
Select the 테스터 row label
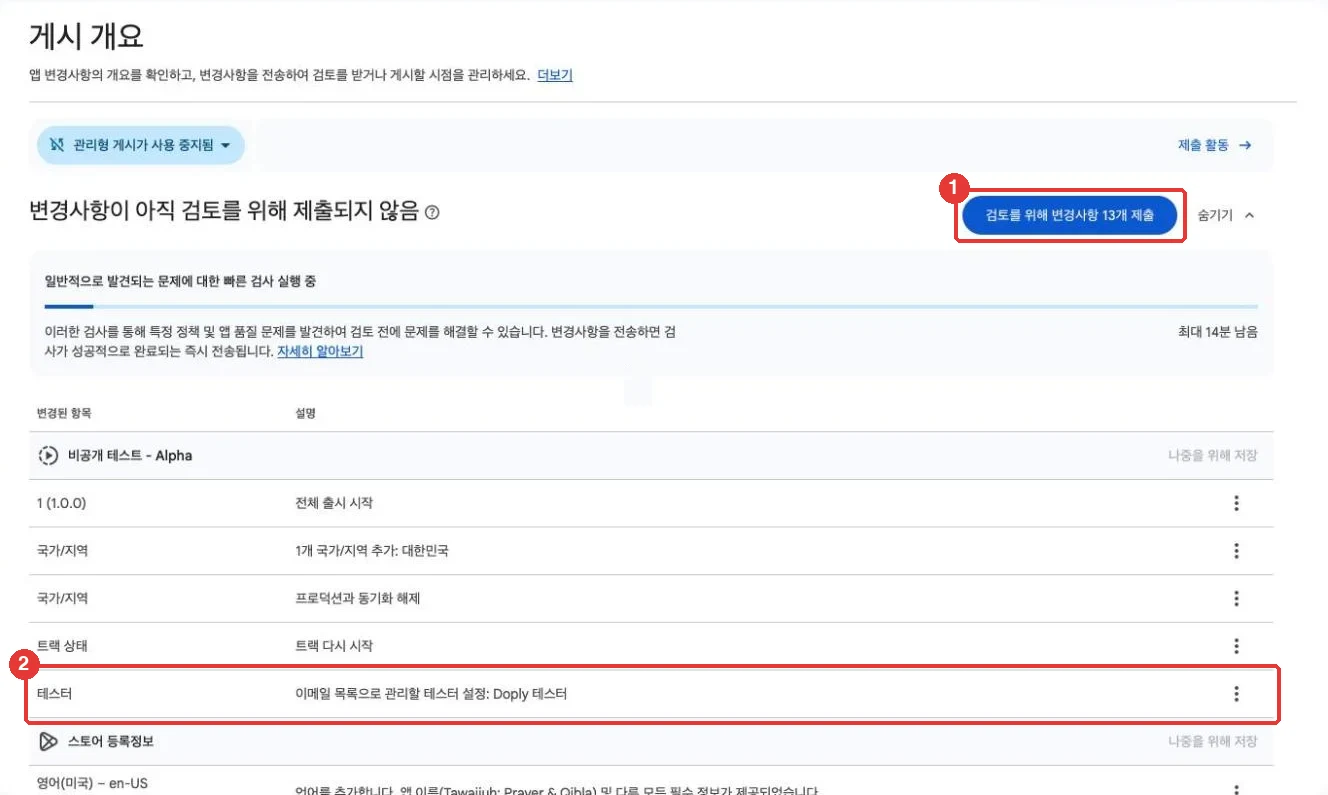pos(55,694)
